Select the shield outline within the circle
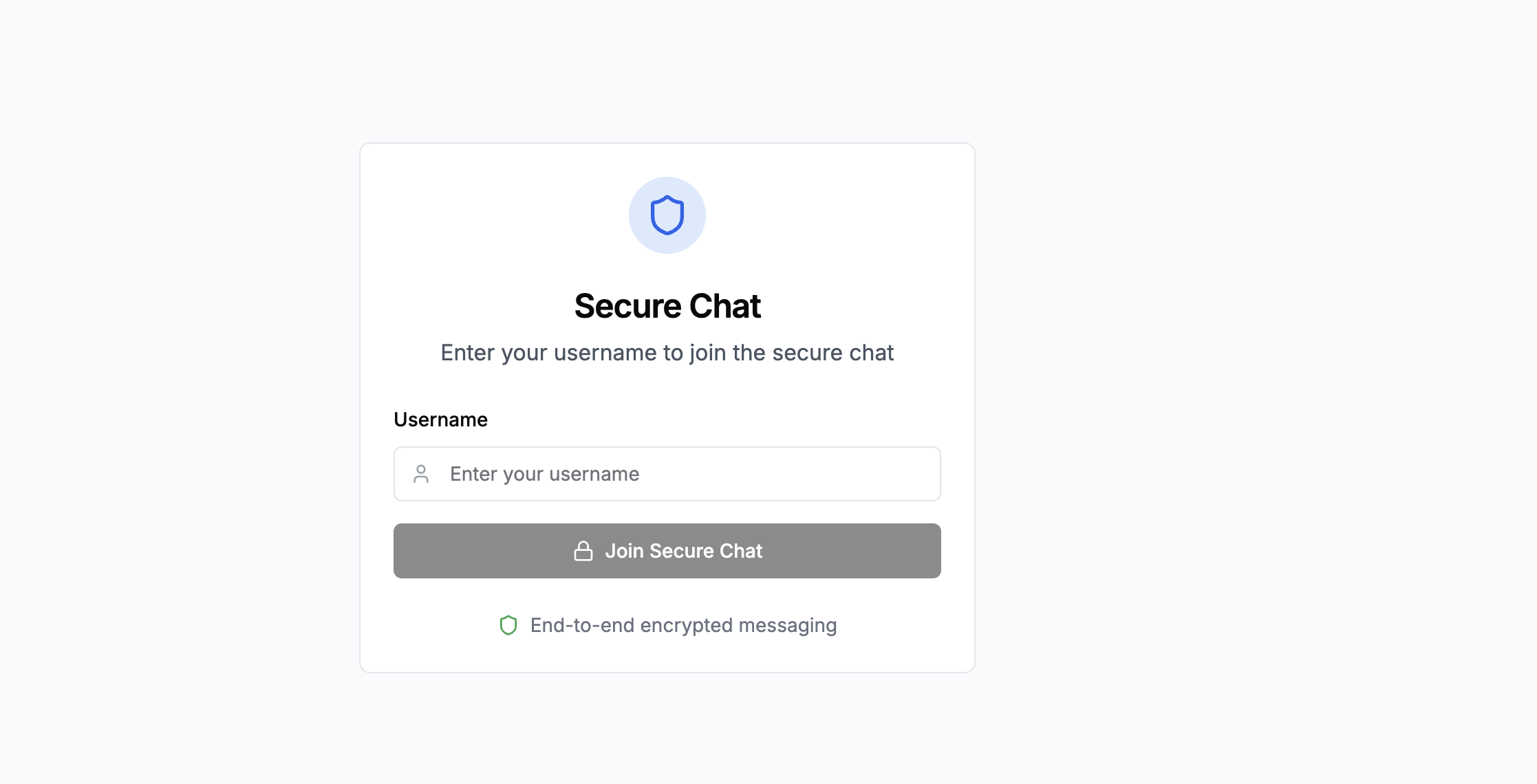1537x784 pixels. (x=667, y=215)
